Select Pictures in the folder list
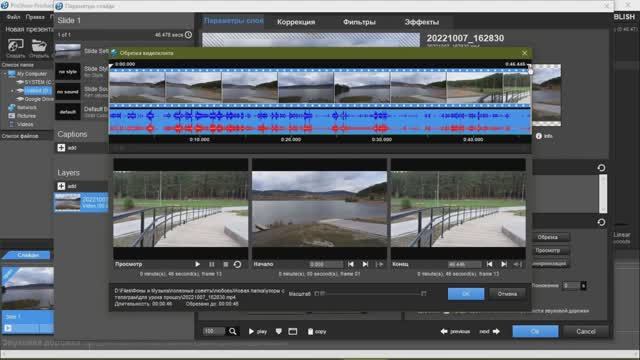The width and height of the screenshot is (640, 360). pos(22,116)
